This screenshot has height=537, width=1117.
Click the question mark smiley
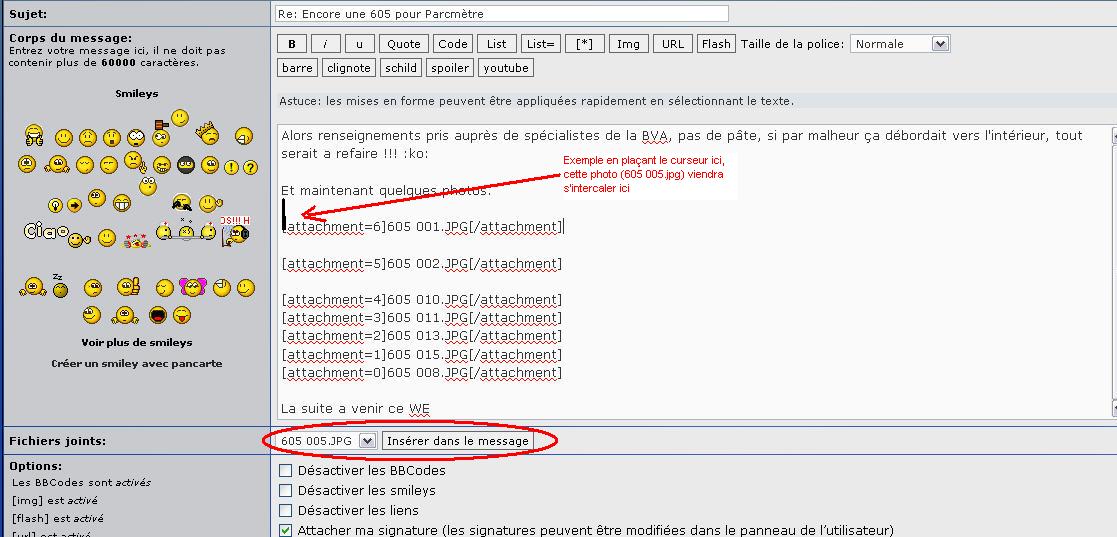point(250,167)
